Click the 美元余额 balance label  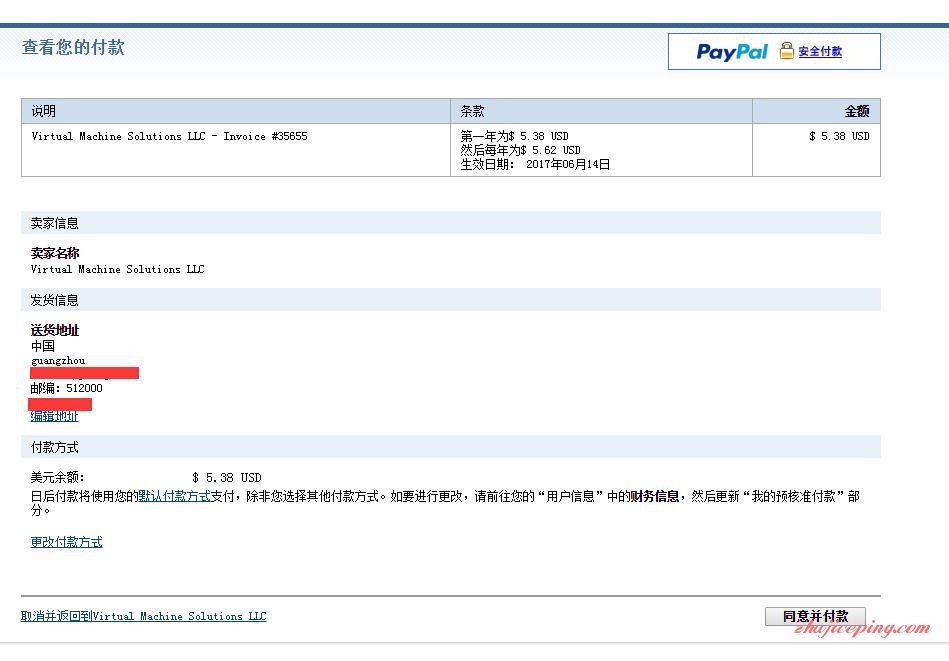57,478
